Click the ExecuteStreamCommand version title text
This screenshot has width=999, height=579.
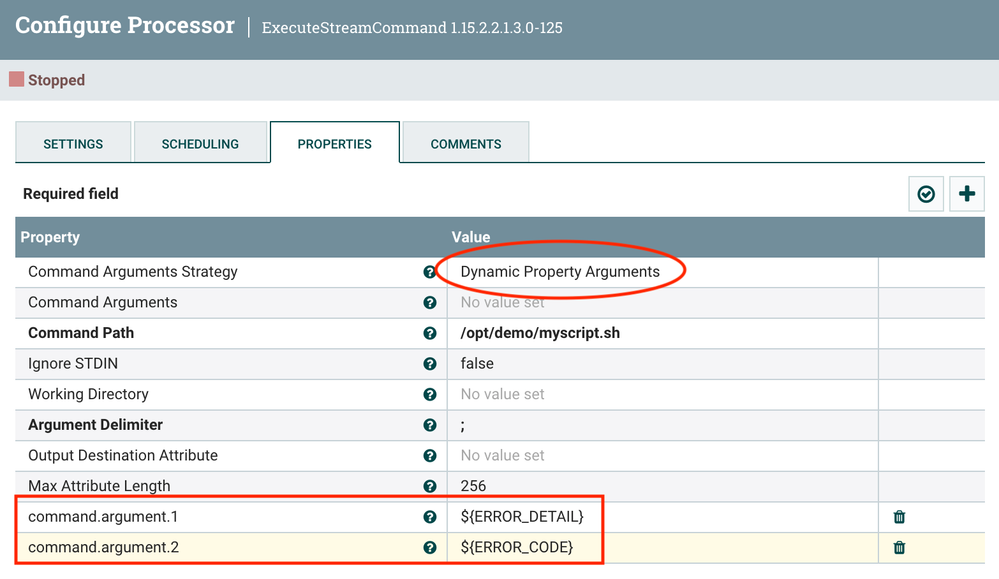[x=412, y=28]
